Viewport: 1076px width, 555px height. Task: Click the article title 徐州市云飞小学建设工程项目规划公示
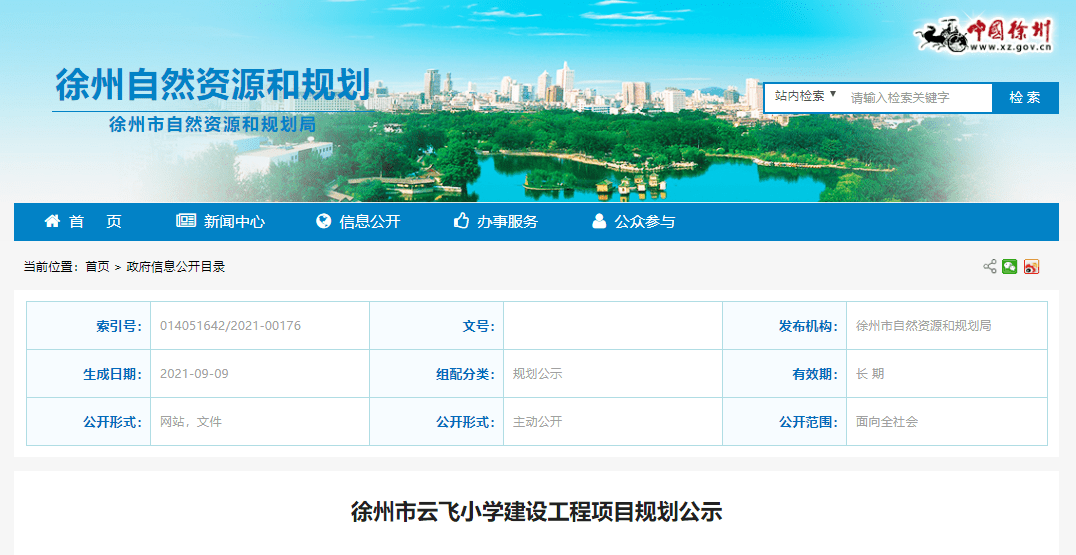(536, 512)
